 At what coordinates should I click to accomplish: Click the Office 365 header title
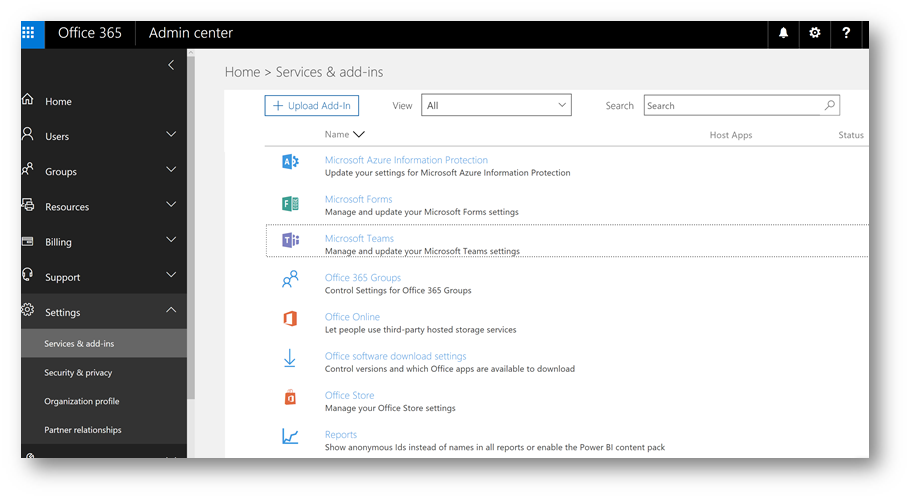click(90, 33)
